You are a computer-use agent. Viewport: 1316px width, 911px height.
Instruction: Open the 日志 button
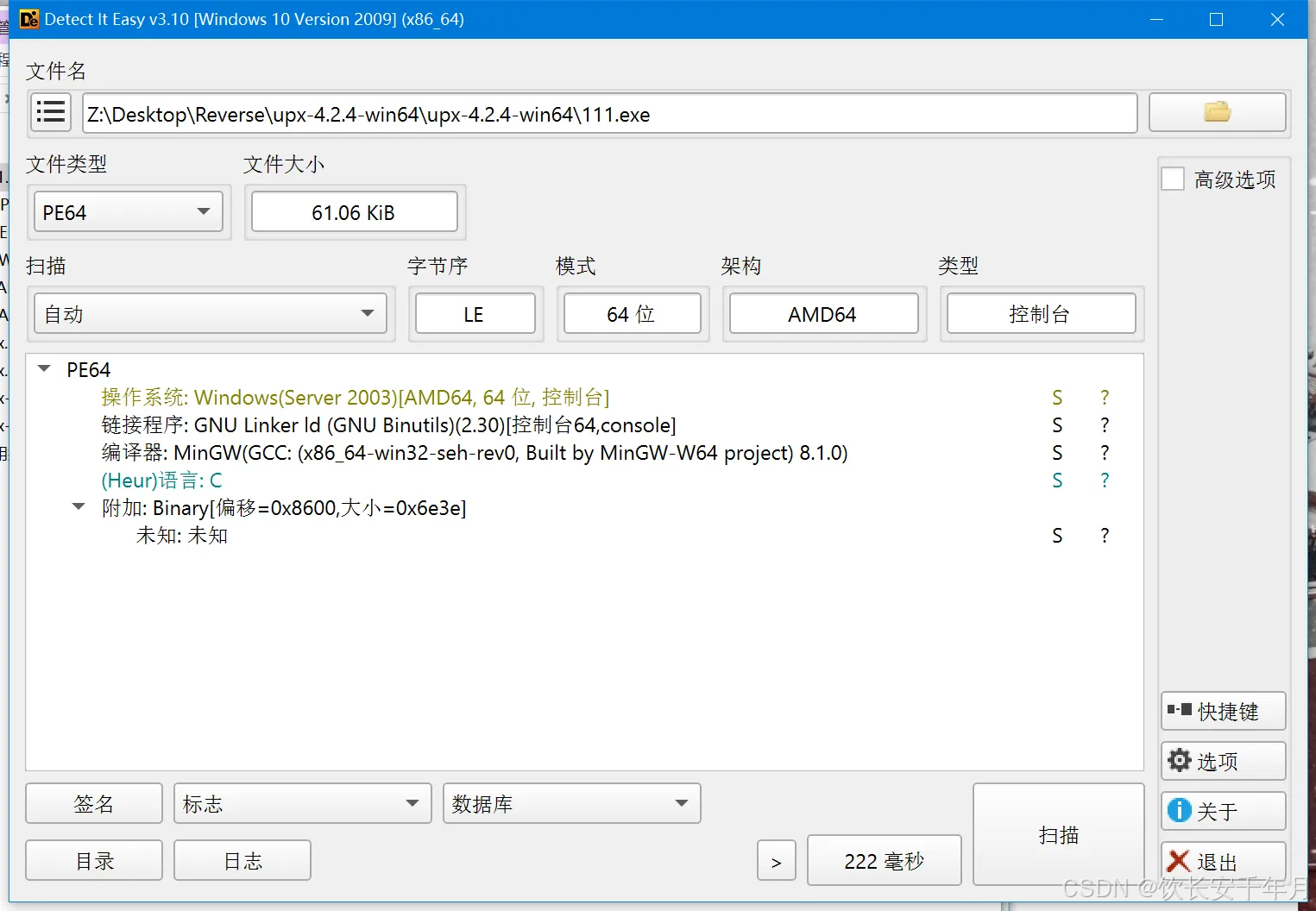(242, 860)
